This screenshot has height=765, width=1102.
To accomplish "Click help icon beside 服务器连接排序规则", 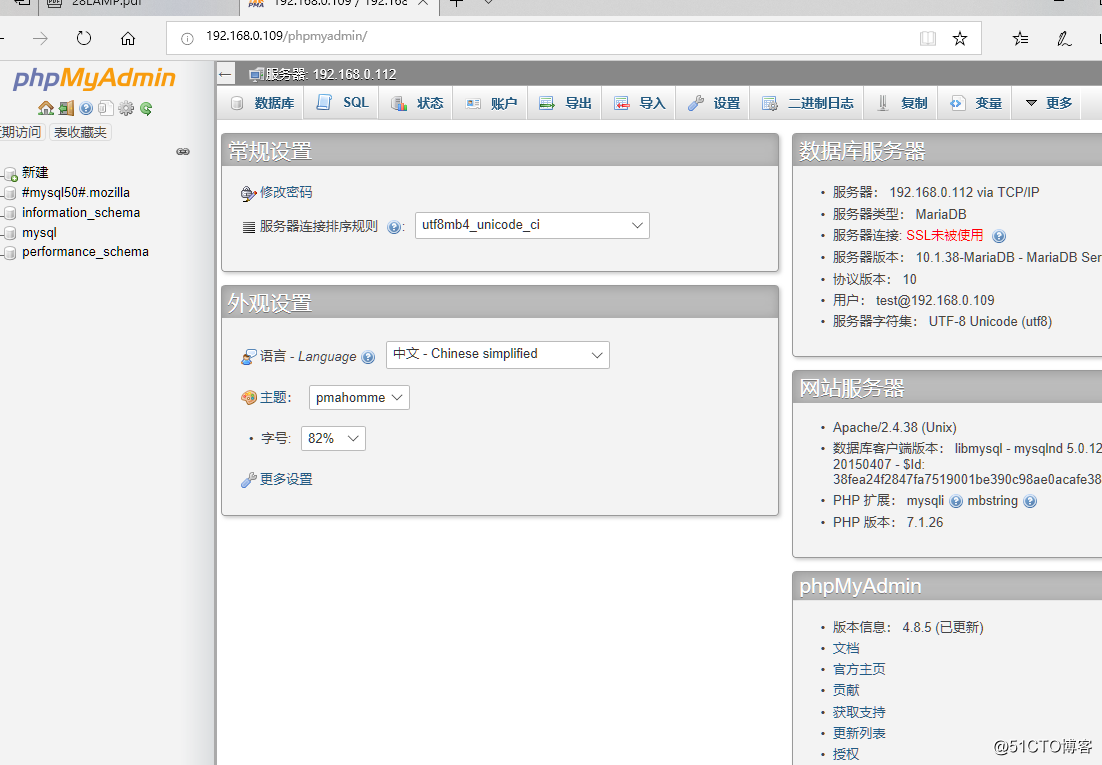I will [x=394, y=227].
